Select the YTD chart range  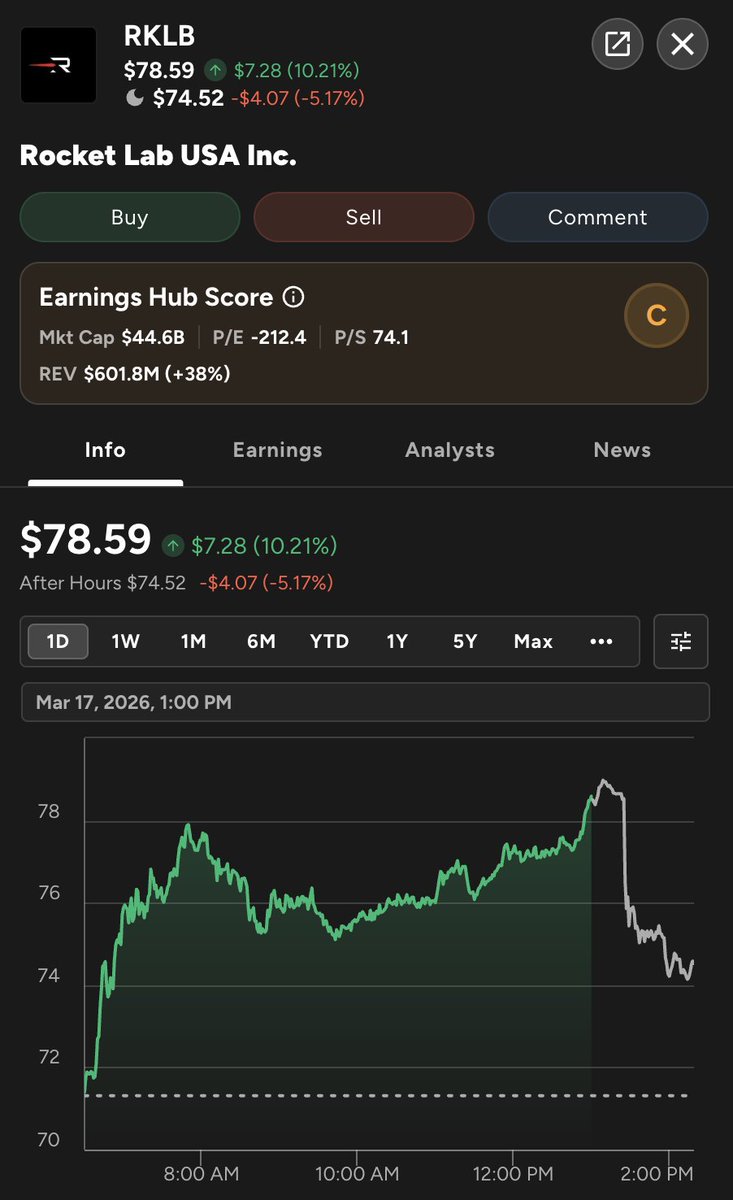coord(329,641)
